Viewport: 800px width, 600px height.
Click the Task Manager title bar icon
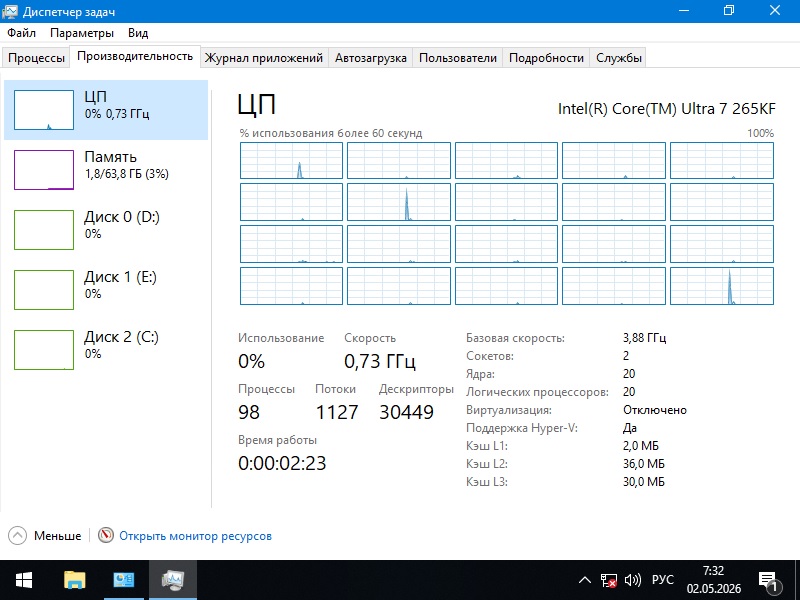pos(10,11)
